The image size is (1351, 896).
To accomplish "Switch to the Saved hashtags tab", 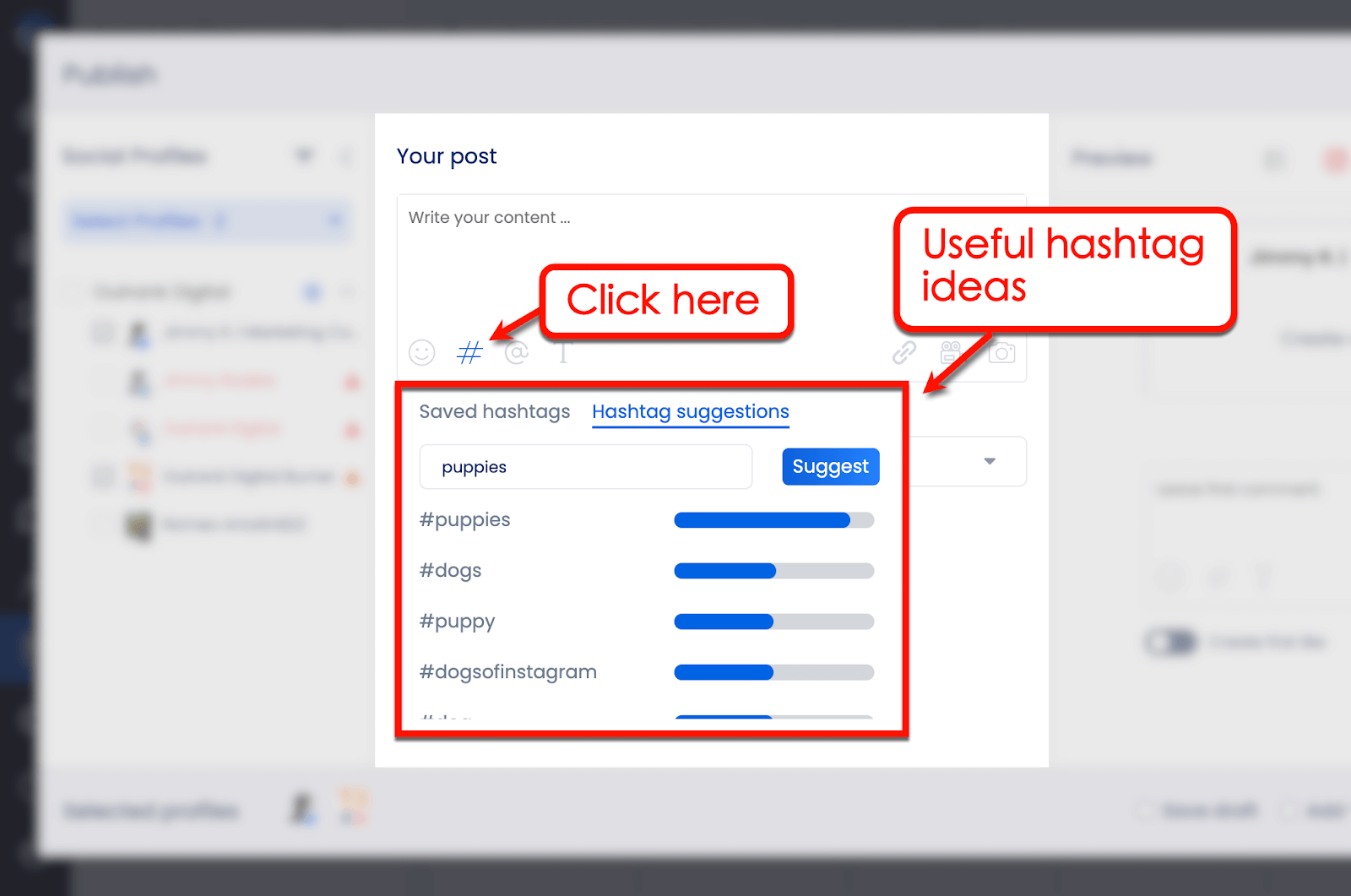I will coord(495,411).
